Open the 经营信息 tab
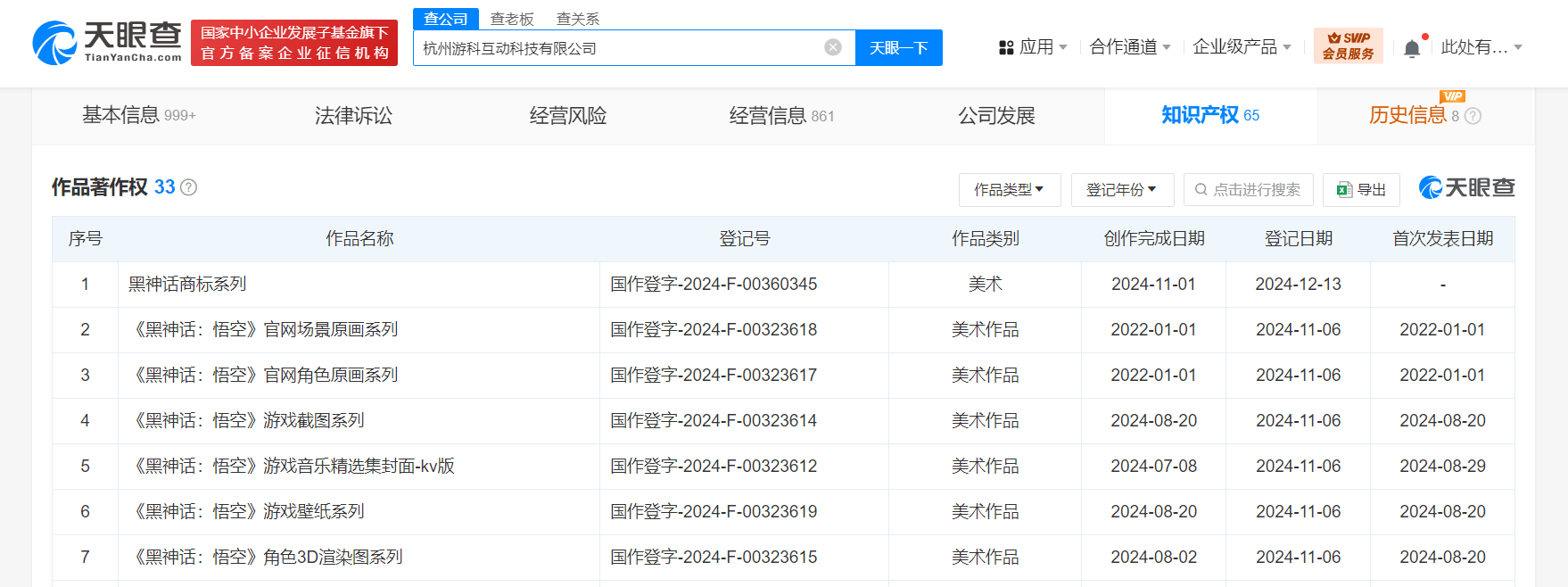The height and width of the screenshot is (587, 1568). click(x=782, y=116)
